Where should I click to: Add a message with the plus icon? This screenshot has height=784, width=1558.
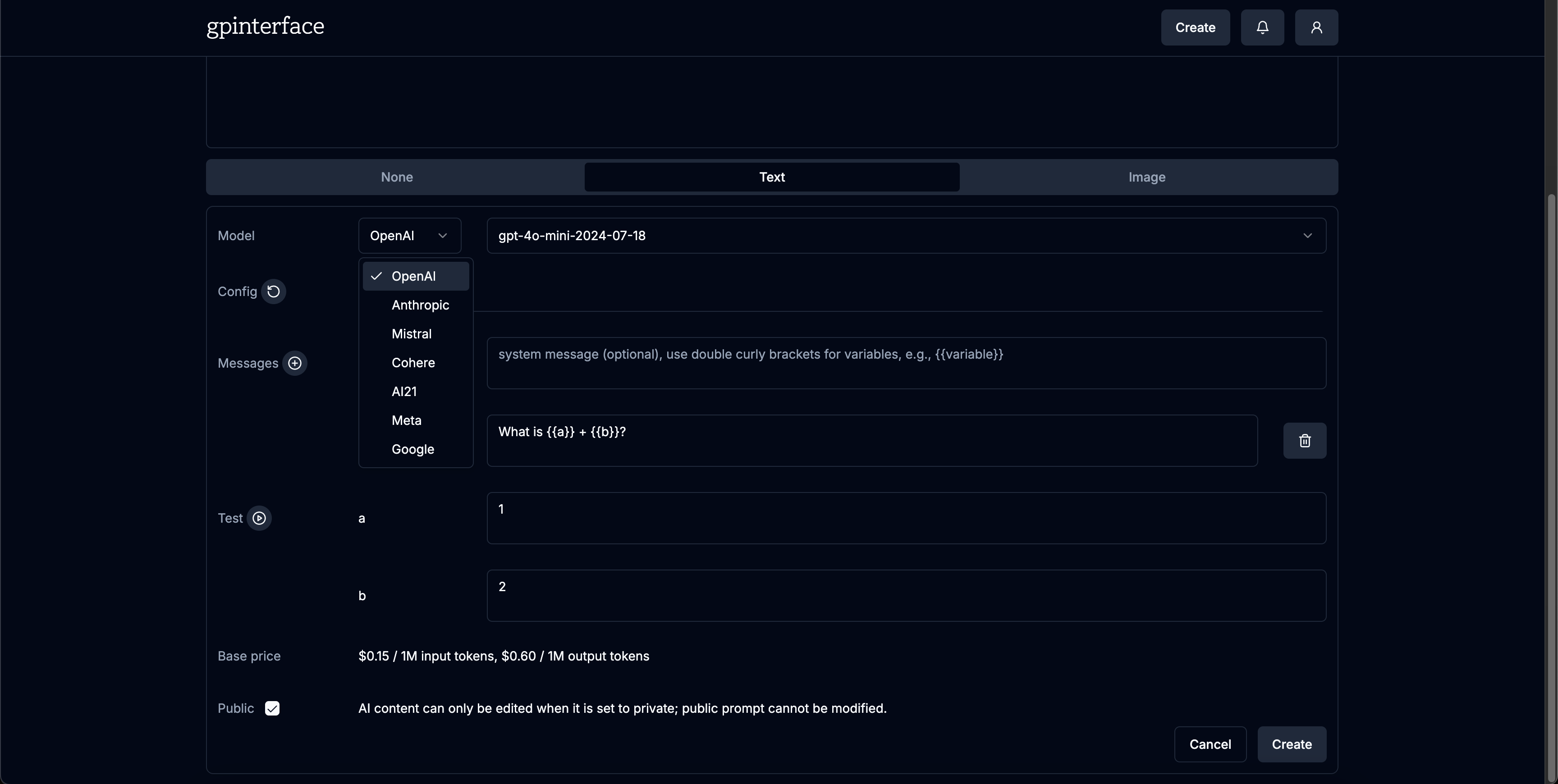pyautogui.click(x=294, y=363)
